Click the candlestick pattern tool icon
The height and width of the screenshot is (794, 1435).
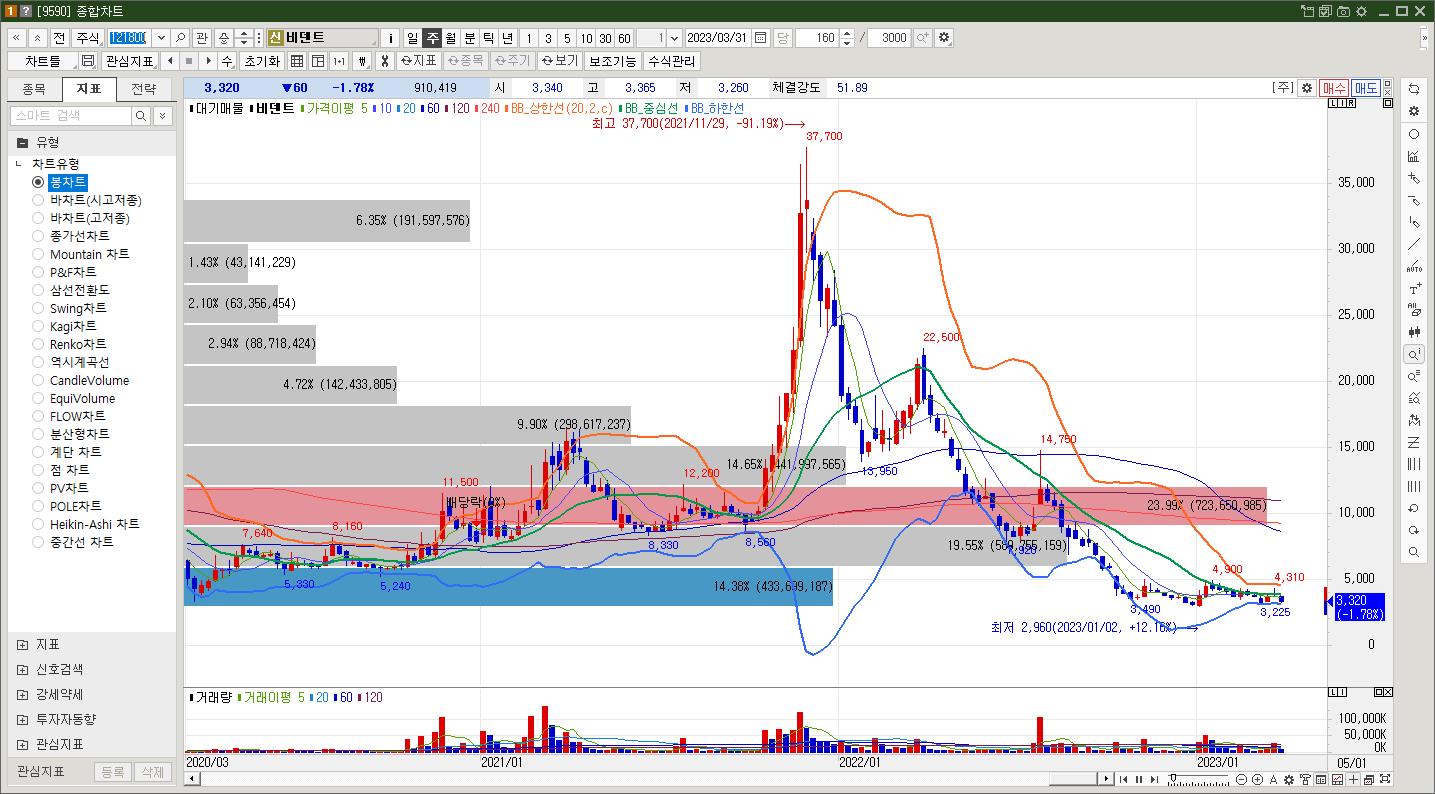pos(1414,332)
